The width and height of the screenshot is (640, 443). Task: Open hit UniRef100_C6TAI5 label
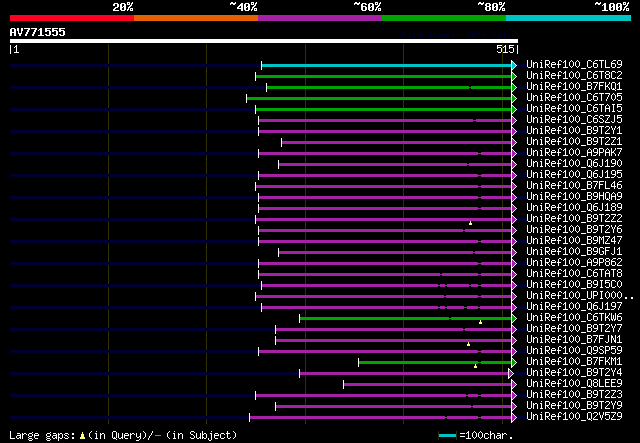coord(574,109)
